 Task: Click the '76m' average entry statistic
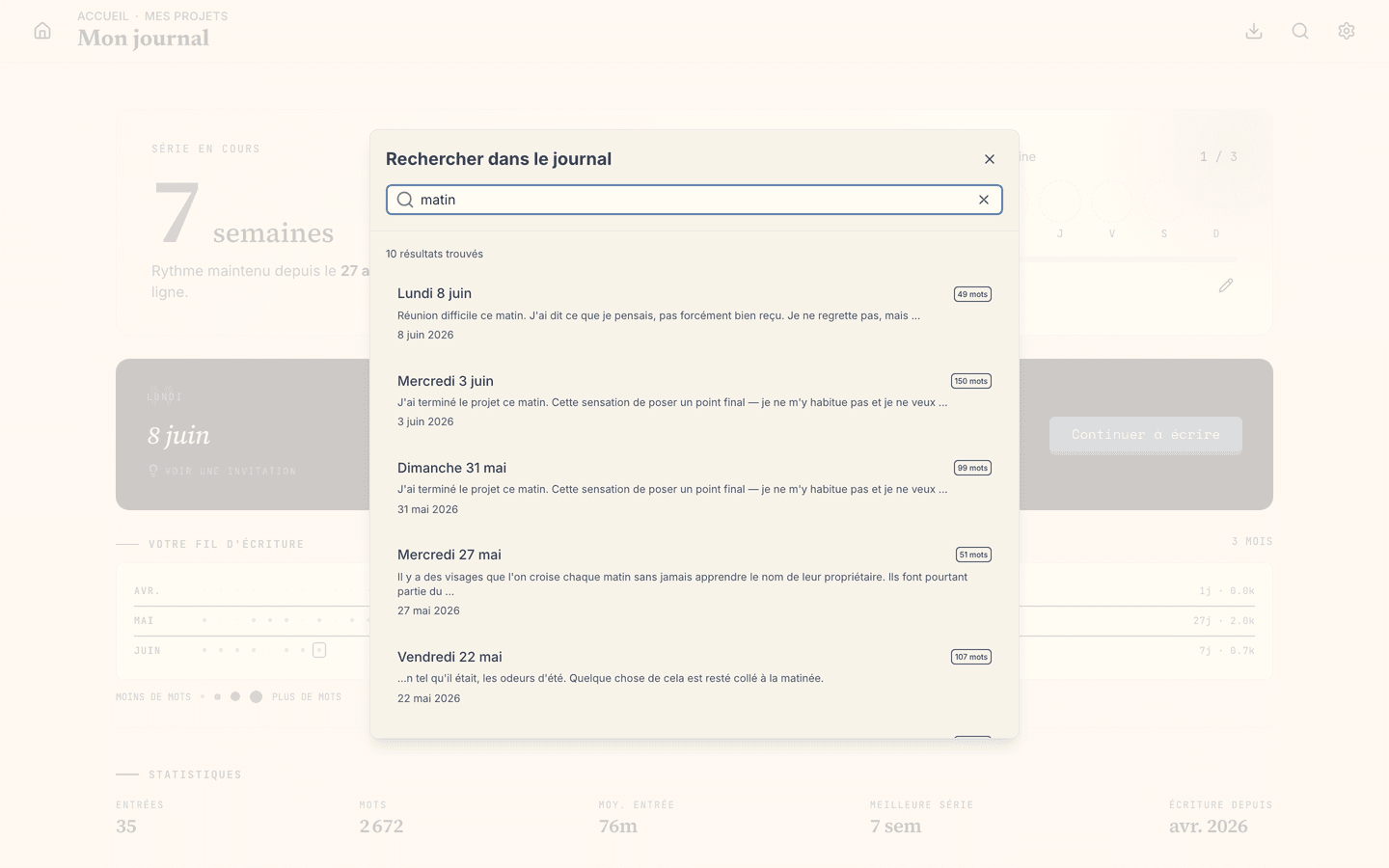(x=618, y=827)
